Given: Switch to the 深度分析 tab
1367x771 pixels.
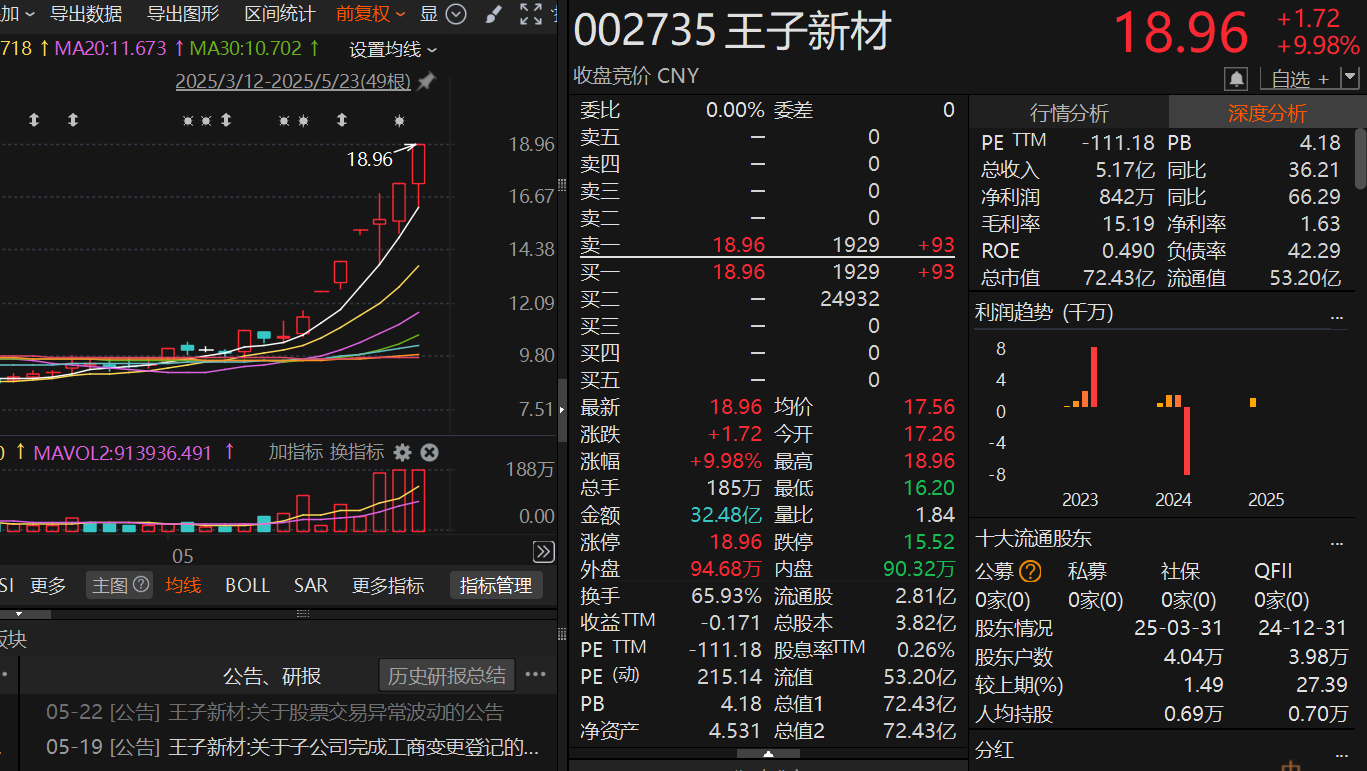Looking at the screenshot, I should (x=1266, y=113).
